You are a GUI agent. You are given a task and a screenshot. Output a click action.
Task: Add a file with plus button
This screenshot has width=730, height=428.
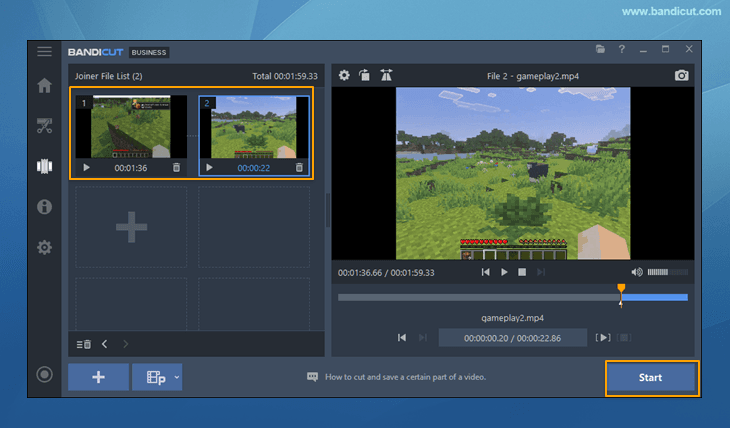(99, 377)
